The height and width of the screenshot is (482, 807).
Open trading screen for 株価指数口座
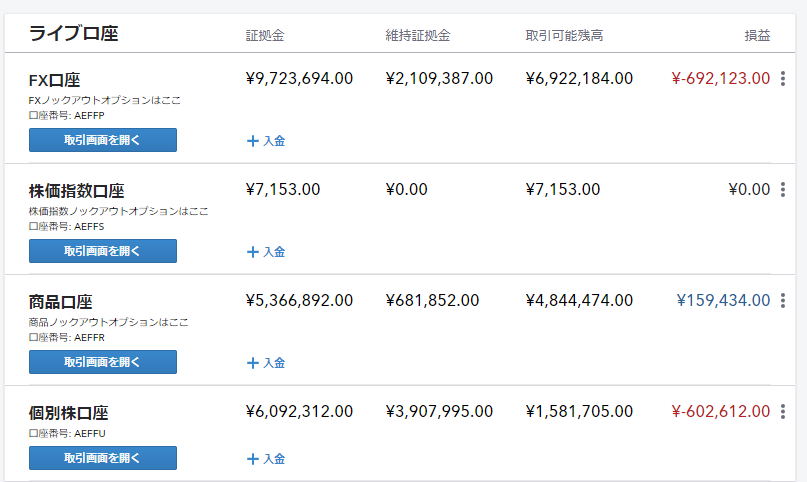103,251
